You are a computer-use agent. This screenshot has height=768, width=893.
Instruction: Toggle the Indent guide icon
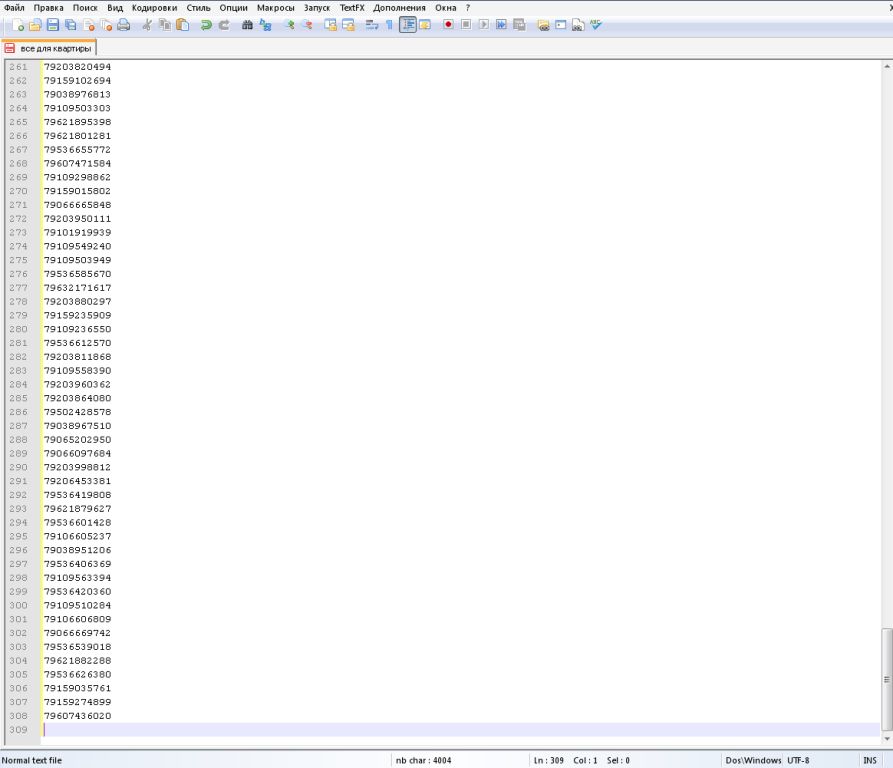(408, 24)
